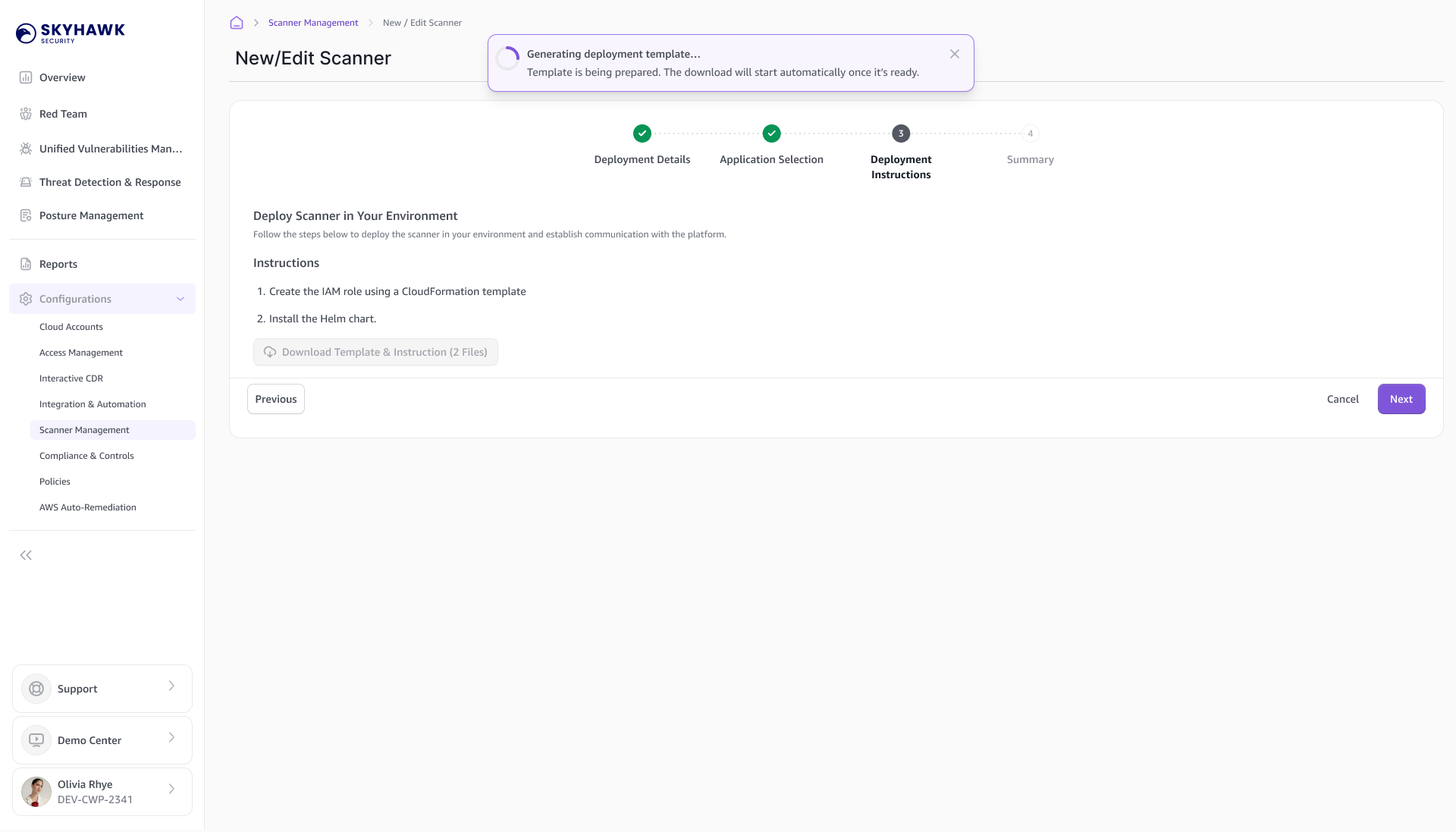Screen dimensions: 1456x832
Task: Click the cloud download icon on the template button
Action: tap(270, 352)
